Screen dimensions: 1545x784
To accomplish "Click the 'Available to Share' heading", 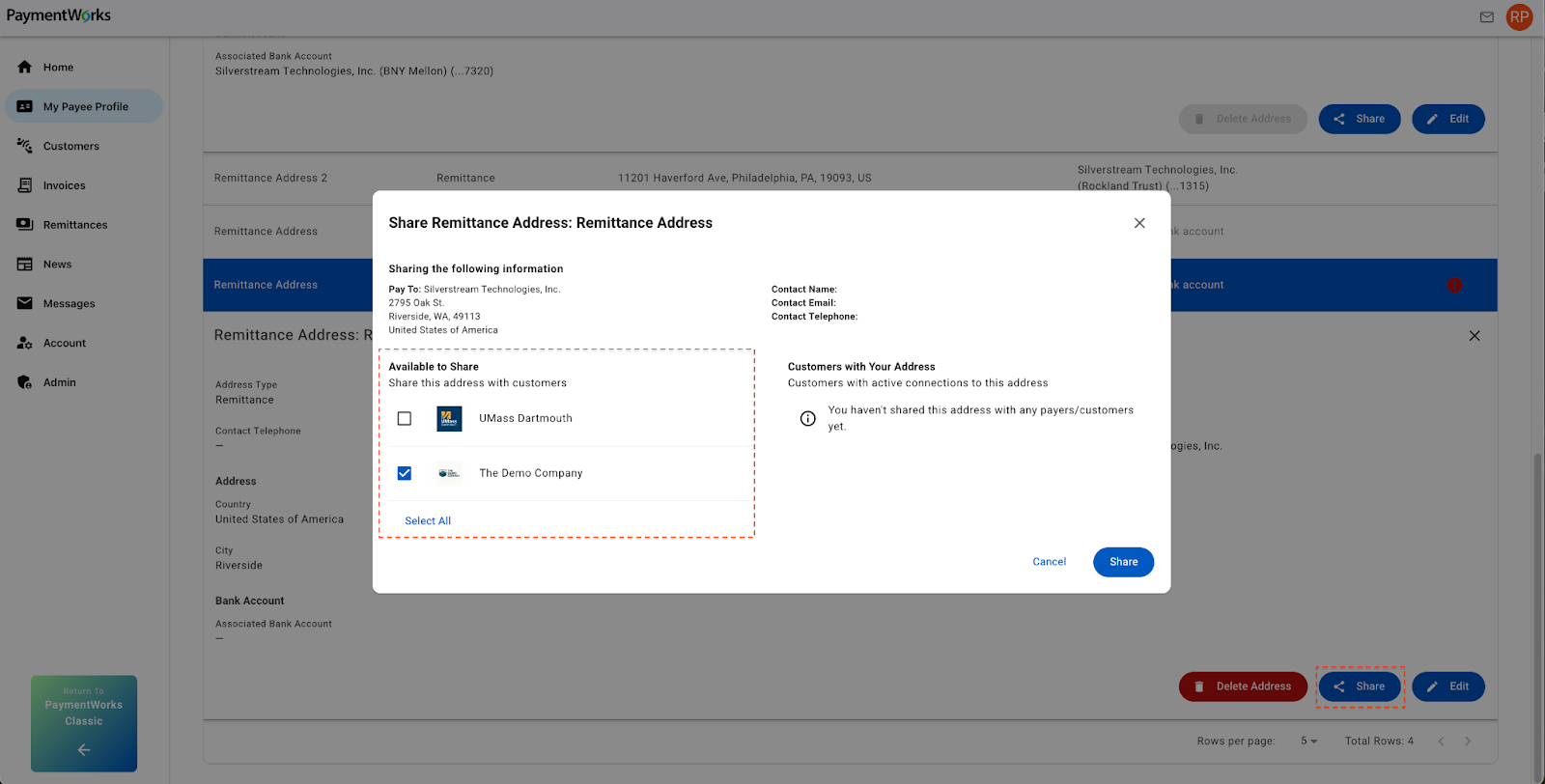I will pyautogui.click(x=434, y=367).
